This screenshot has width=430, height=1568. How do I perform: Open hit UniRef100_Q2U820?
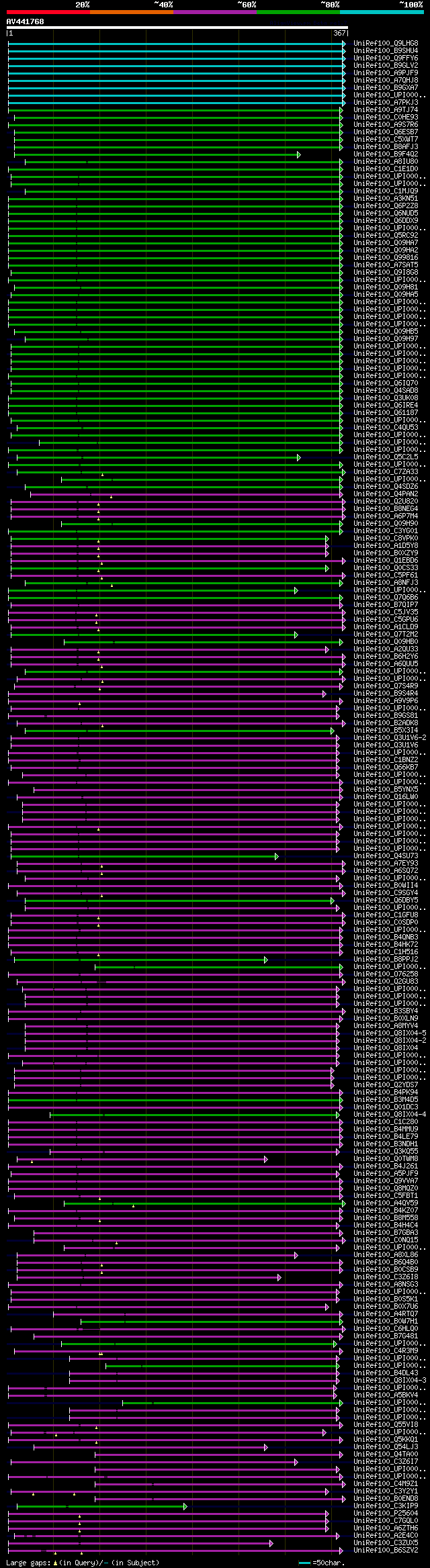pyautogui.click(x=386, y=502)
